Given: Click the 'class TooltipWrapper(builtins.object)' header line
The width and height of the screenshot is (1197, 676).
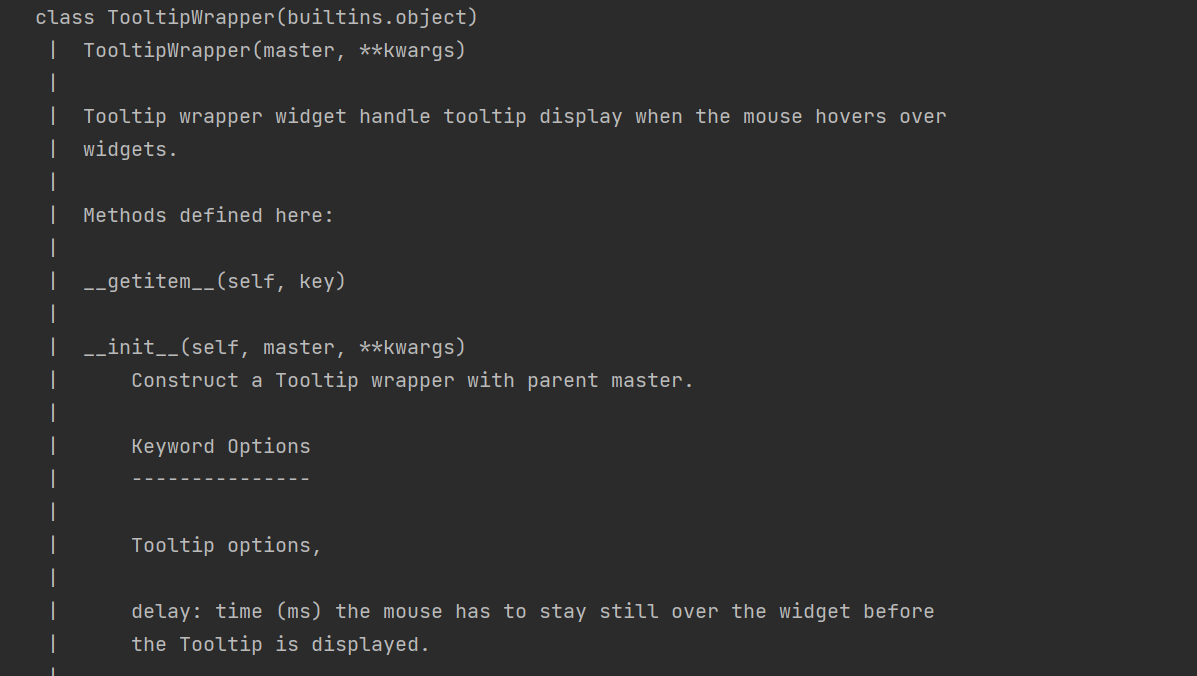Looking at the screenshot, I should pyautogui.click(x=256, y=18).
